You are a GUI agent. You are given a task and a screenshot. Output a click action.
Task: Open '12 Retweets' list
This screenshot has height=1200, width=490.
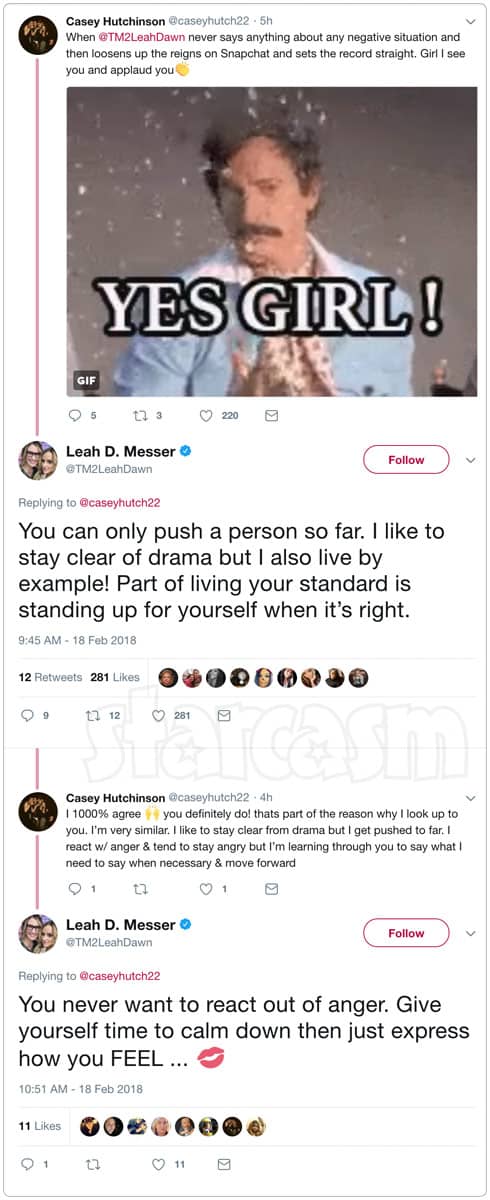click(50, 677)
